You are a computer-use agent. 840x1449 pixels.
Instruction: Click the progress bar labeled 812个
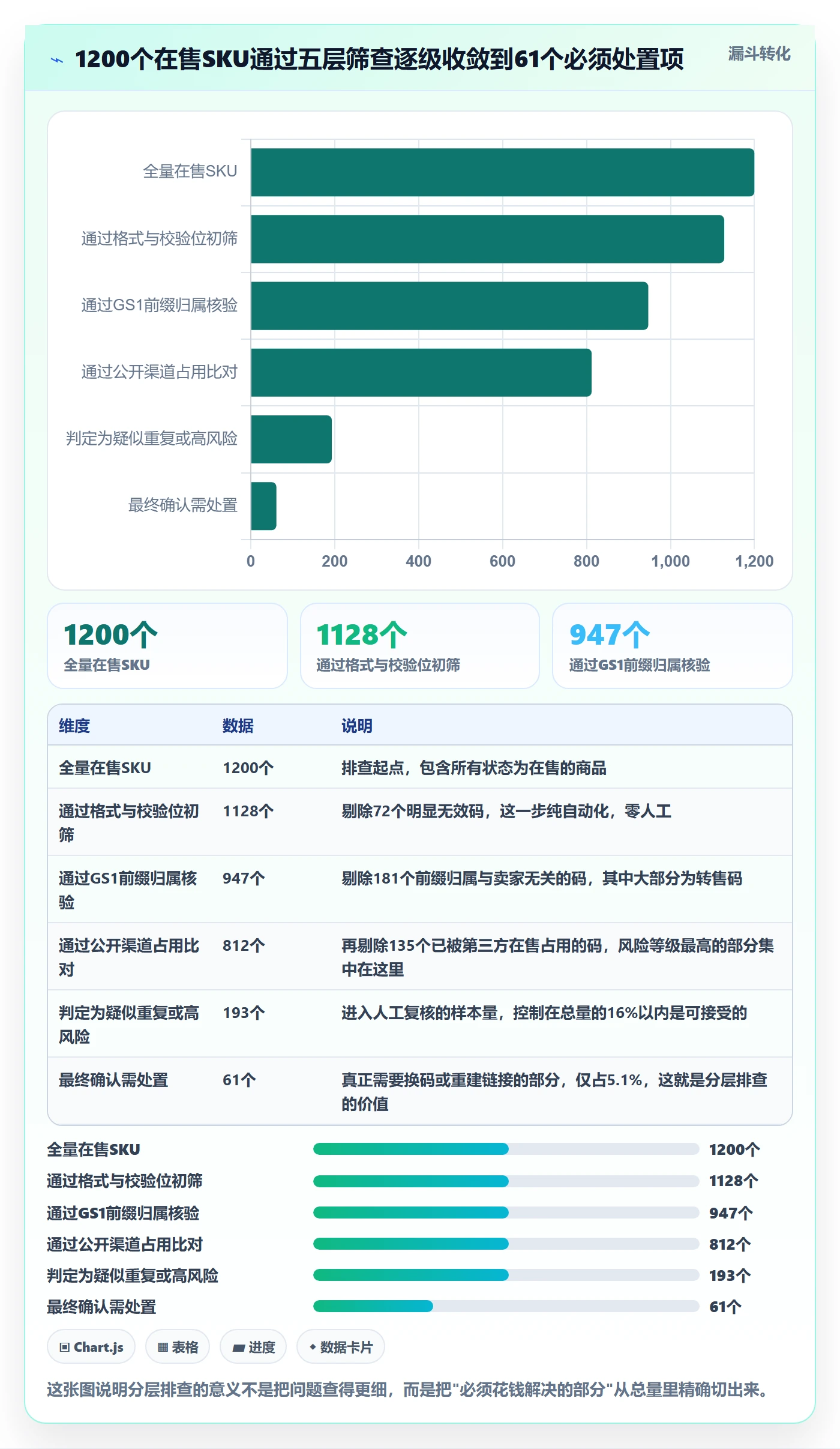tap(506, 1244)
